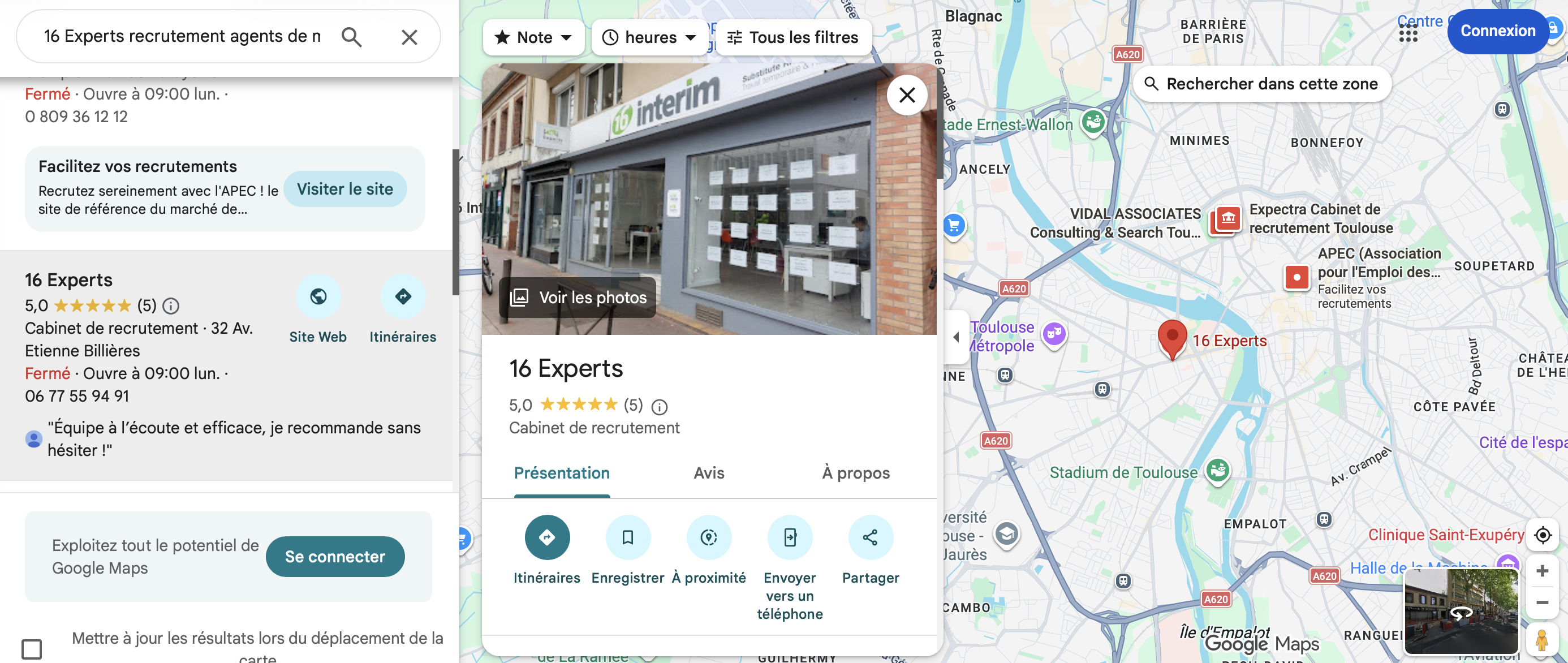Save the place with the Enregistrer icon

click(x=627, y=537)
